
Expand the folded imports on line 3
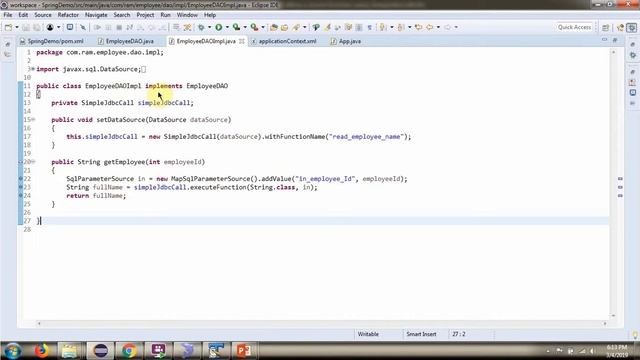[x=33, y=69]
